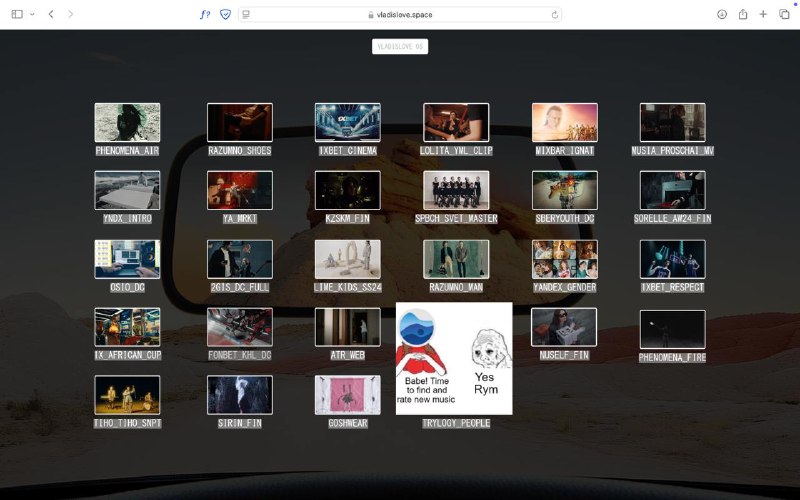Click the YA_MRKT label text
The height and width of the screenshot is (500, 800).
click(240, 219)
